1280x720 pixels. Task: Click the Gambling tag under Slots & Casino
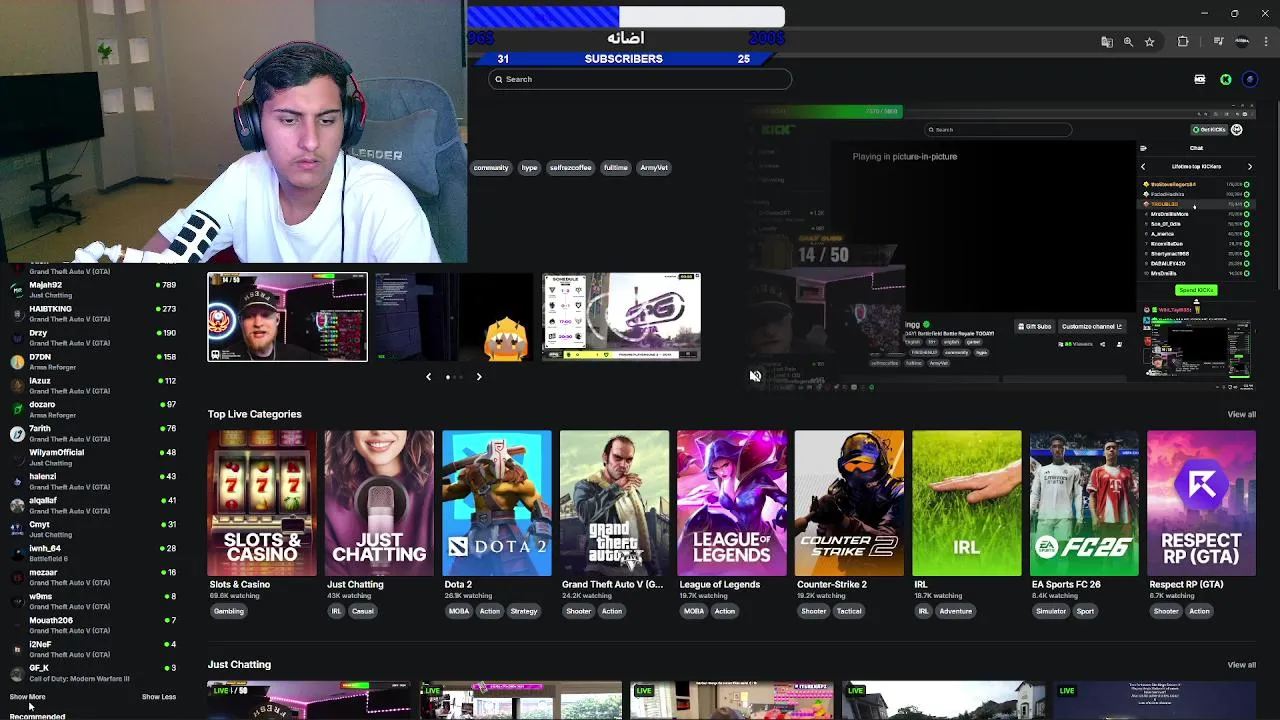tap(229, 611)
